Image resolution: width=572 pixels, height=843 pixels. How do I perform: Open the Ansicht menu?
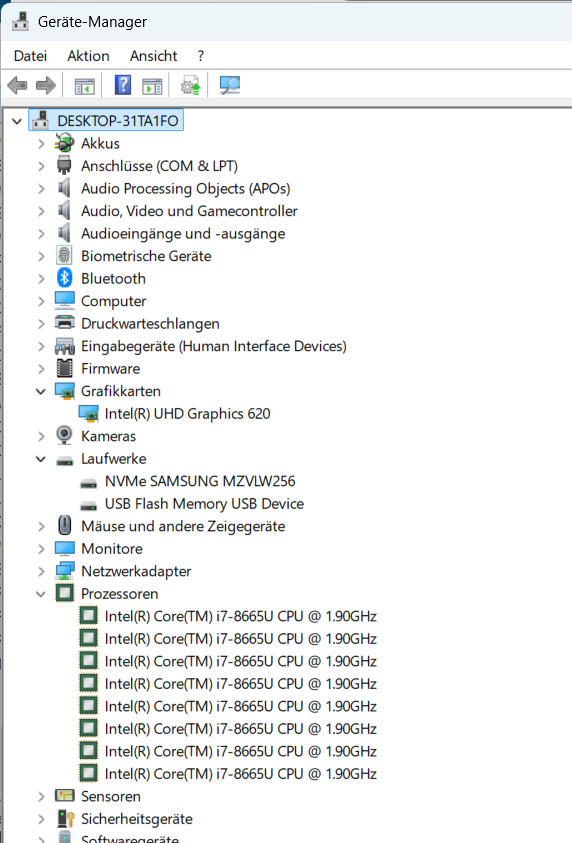tap(153, 56)
